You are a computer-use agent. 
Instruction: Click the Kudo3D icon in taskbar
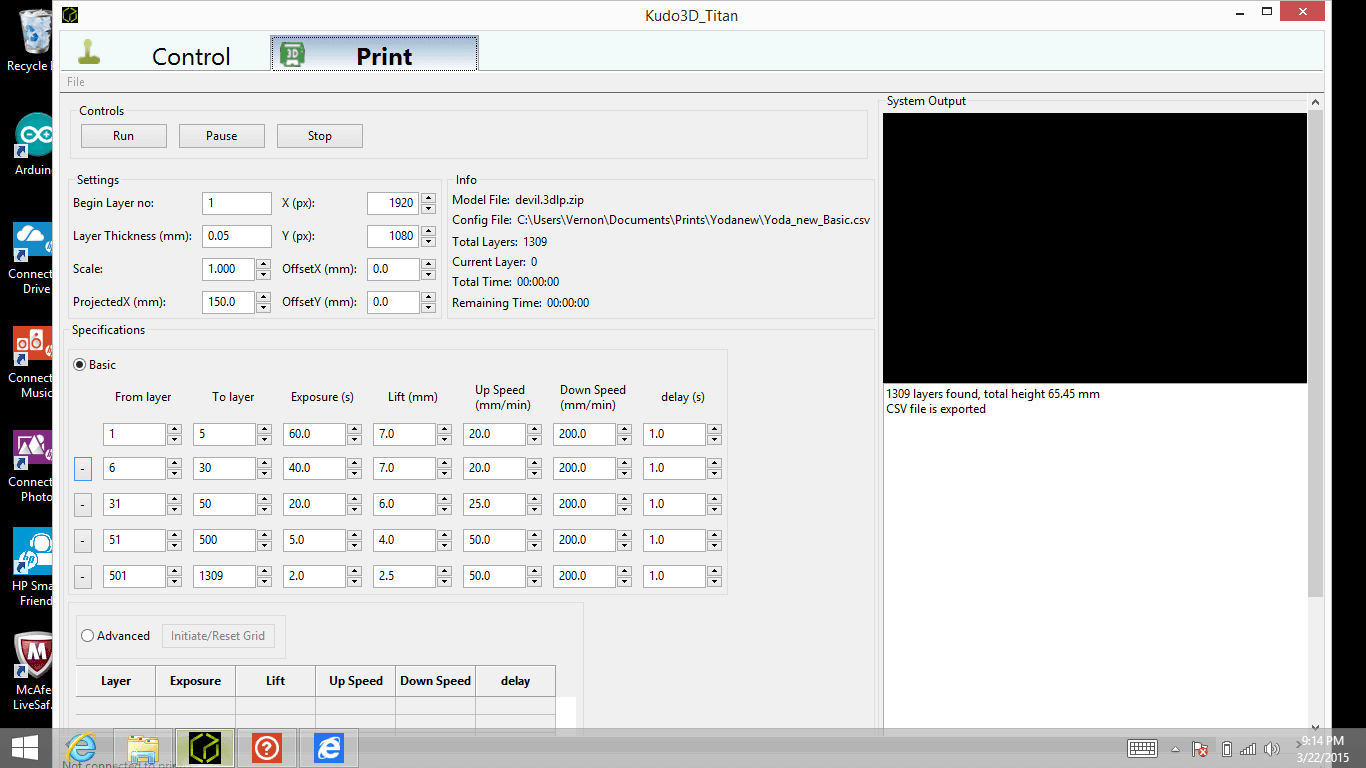point(205,747)
